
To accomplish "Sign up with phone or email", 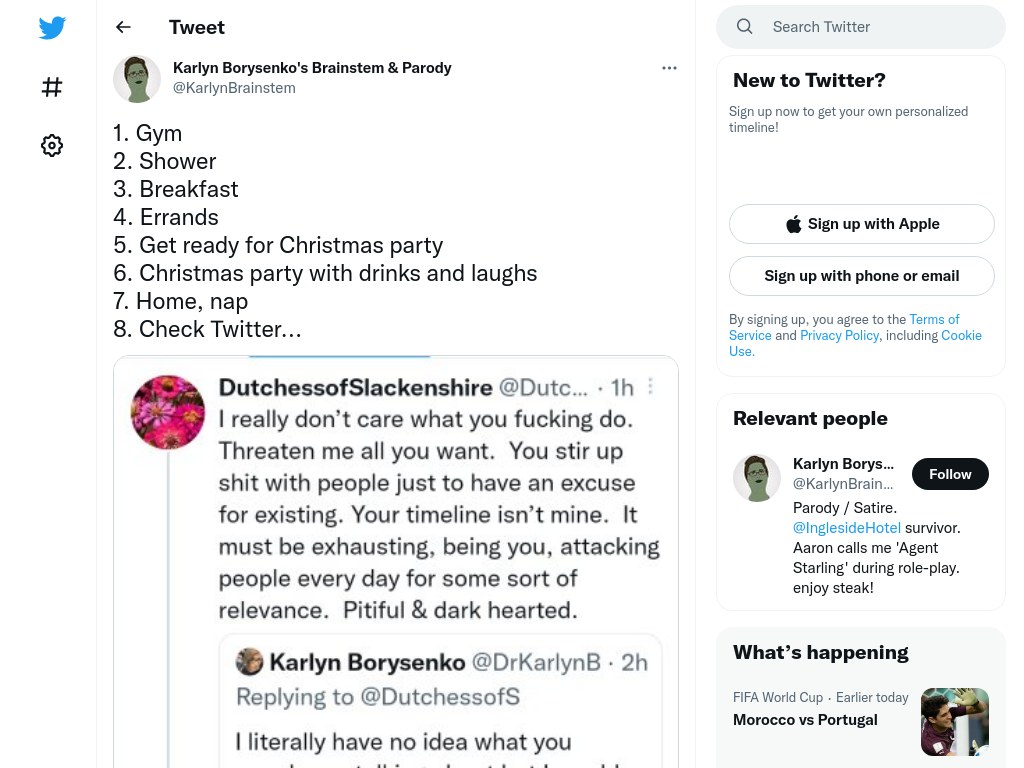I will click(861, 276).
